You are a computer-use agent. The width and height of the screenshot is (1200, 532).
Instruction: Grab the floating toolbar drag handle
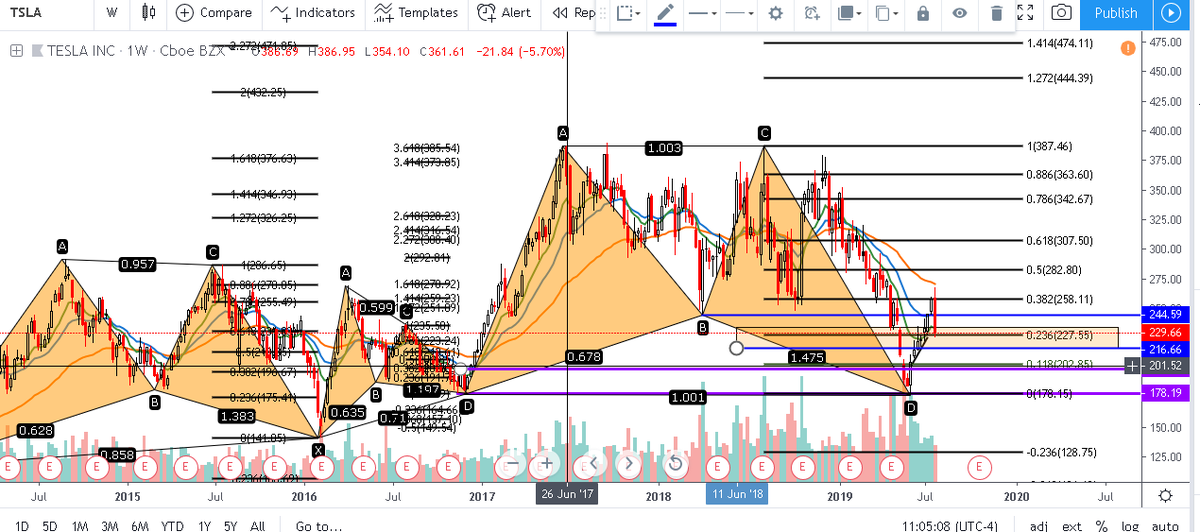(x=604, y=14)
